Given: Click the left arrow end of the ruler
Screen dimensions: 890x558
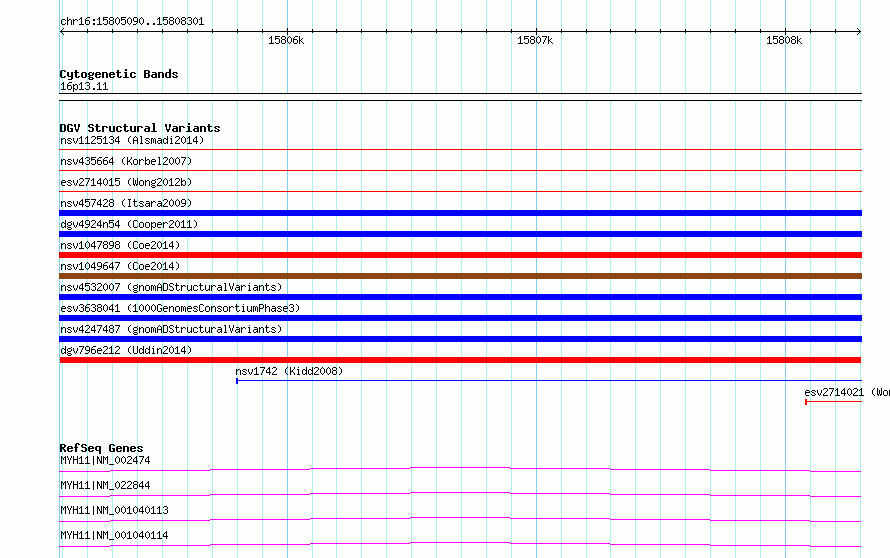Looking at the screenshot, I should tap(62, 32).
